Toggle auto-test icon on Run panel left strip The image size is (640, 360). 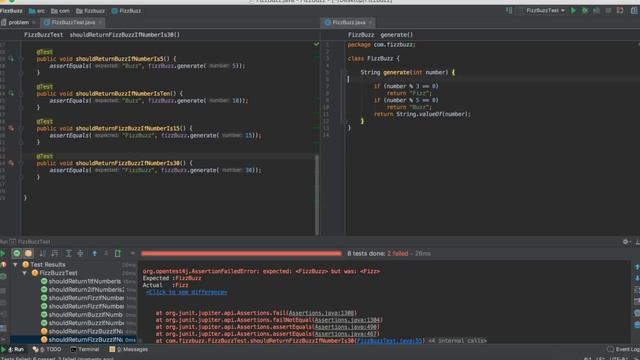coord(3,277)
